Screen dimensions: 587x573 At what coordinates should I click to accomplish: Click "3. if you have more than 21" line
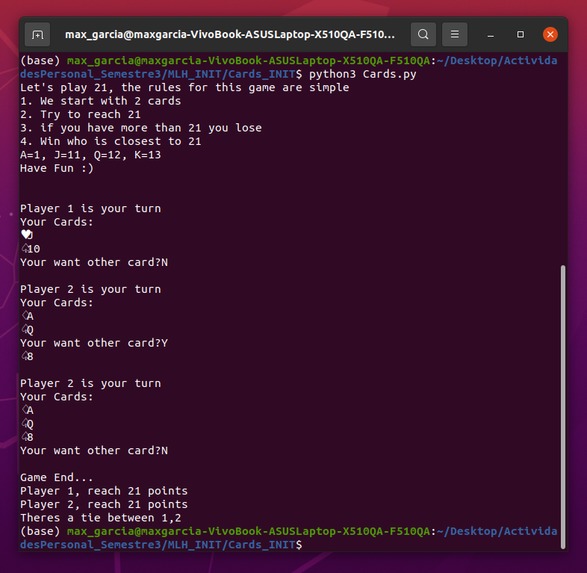[x=141, y=128]
